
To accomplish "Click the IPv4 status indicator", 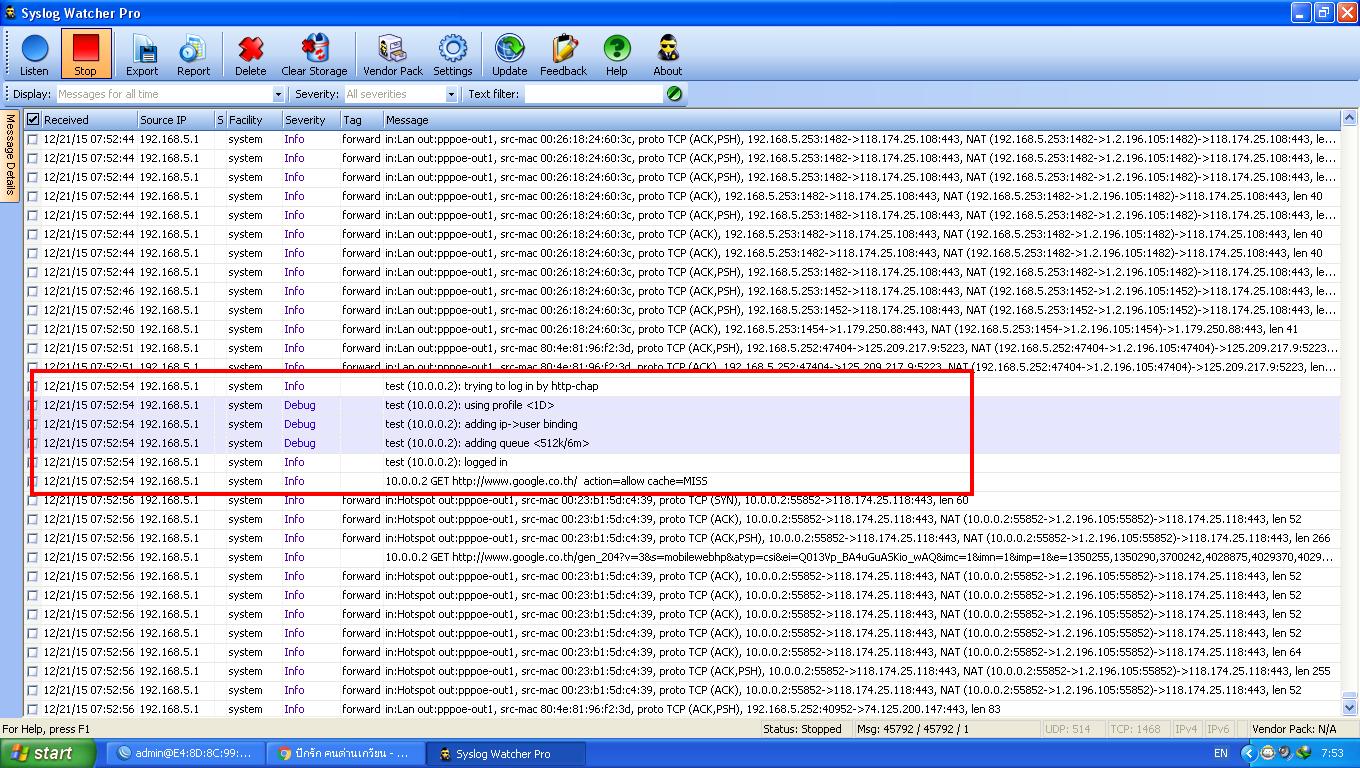I will (x=1186, y=729).
